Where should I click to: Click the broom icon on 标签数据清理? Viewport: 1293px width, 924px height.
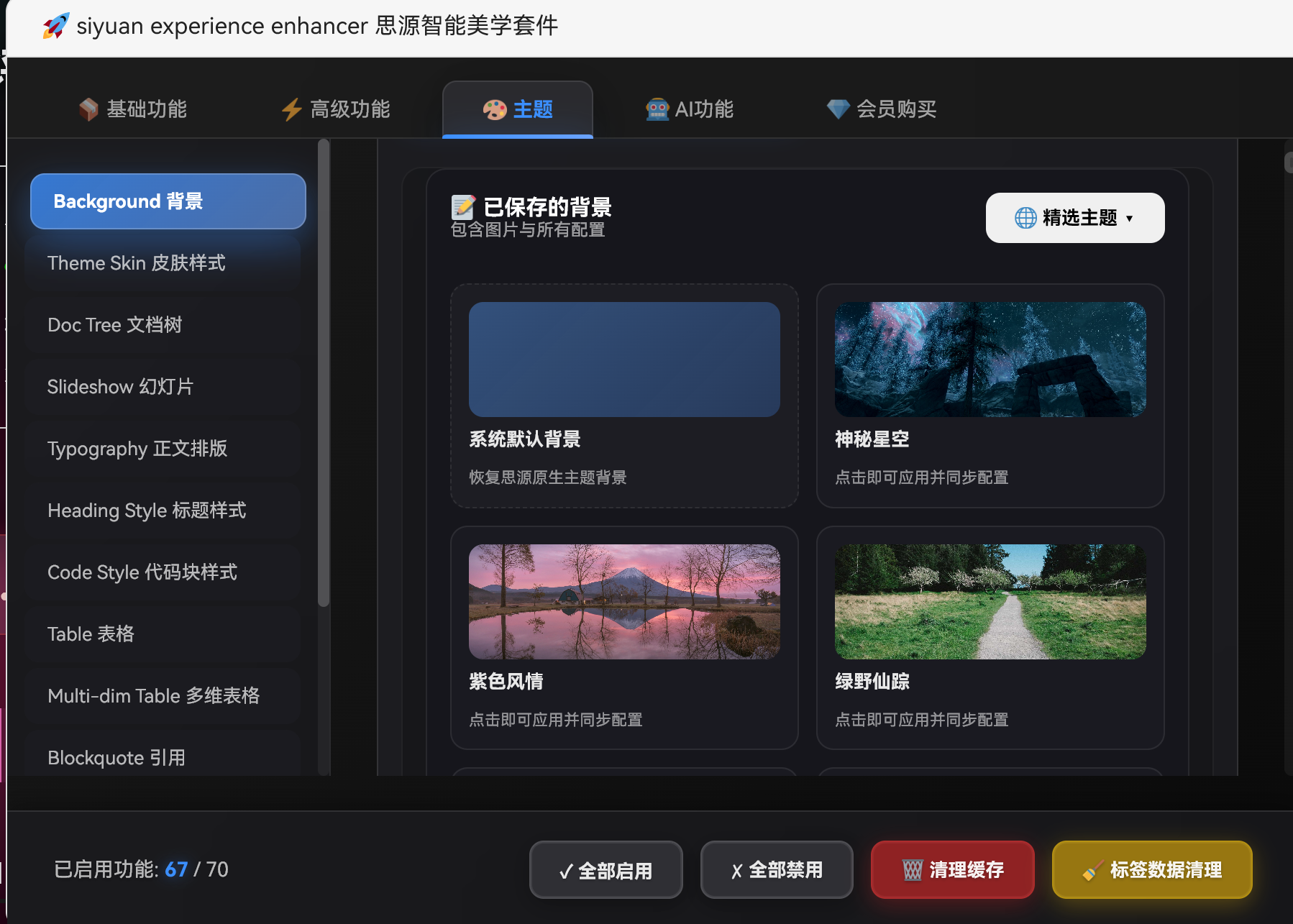pyautogui.click(x=1092, y=871)
